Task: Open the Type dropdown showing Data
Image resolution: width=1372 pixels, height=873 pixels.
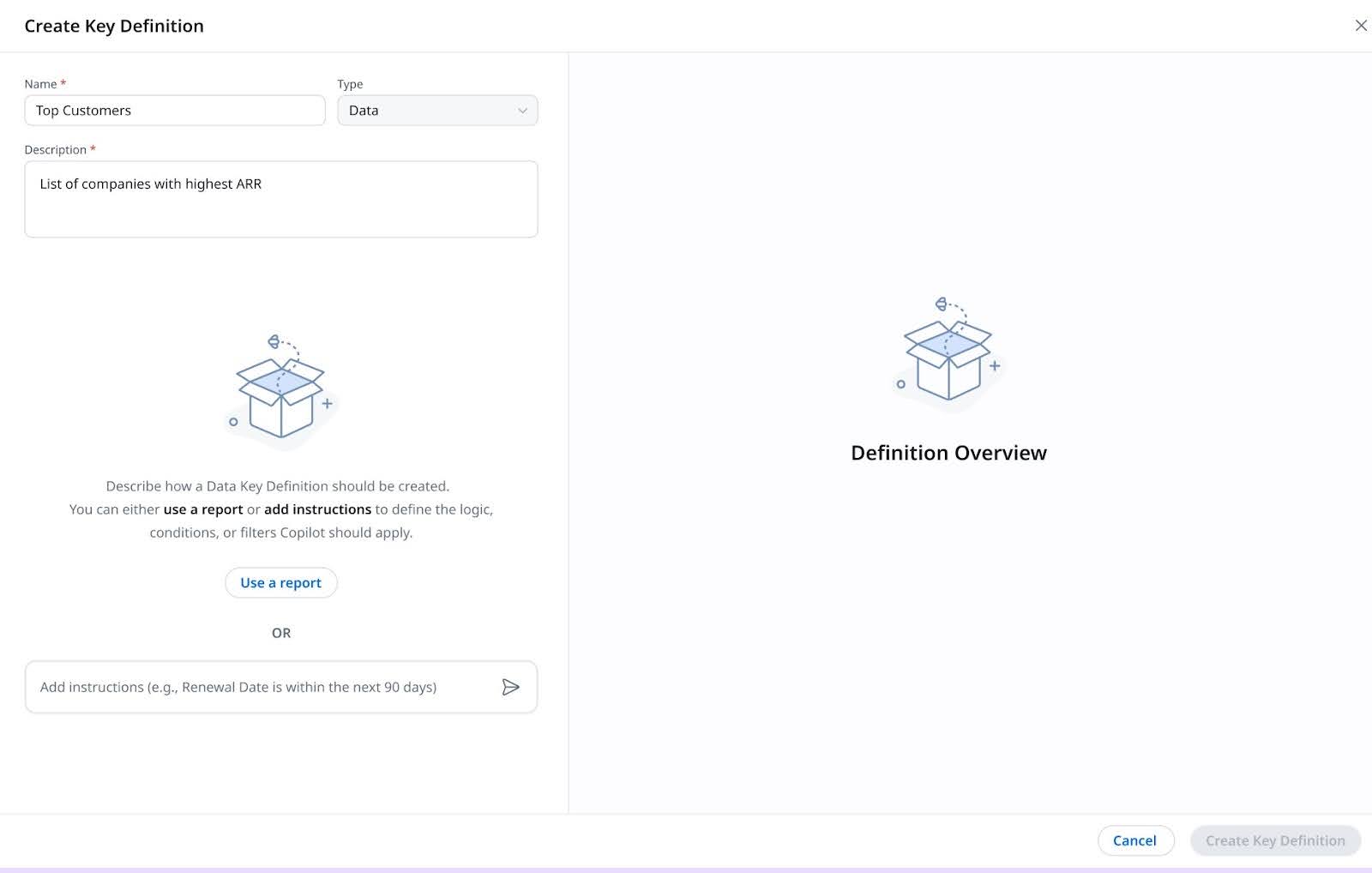Action: [437, 110]
